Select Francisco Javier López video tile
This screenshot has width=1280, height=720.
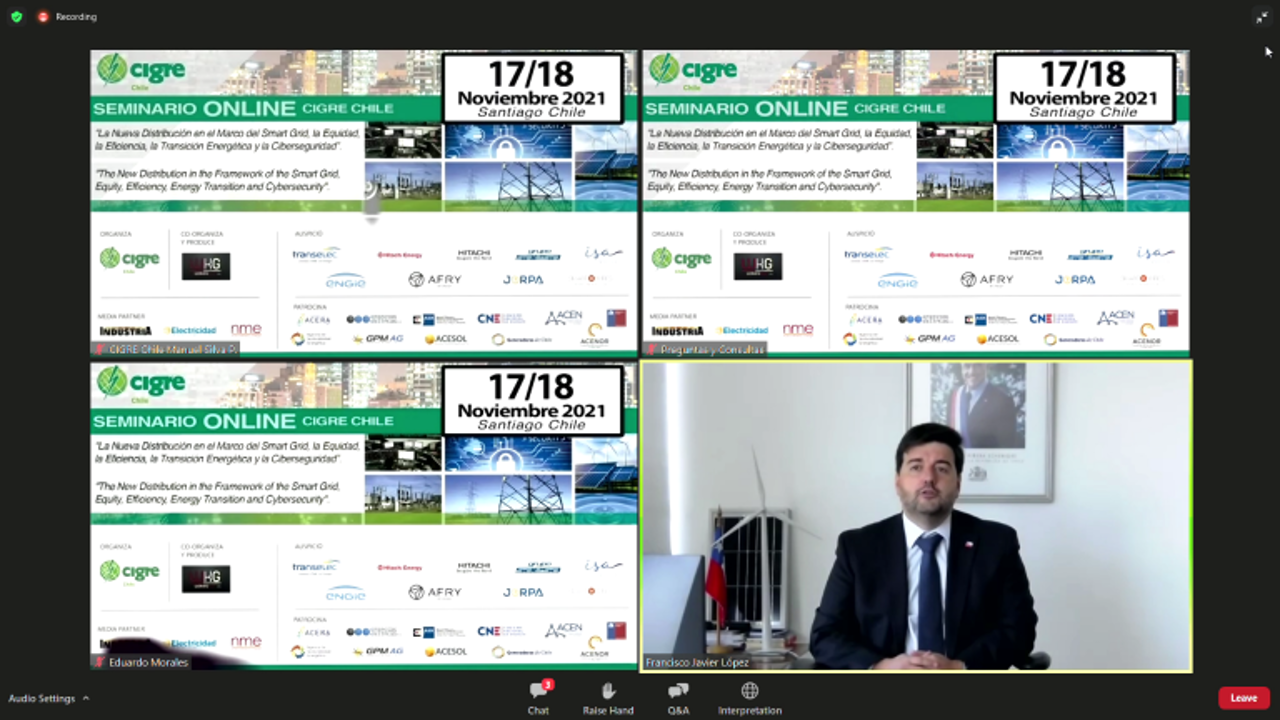coord(916,516)
